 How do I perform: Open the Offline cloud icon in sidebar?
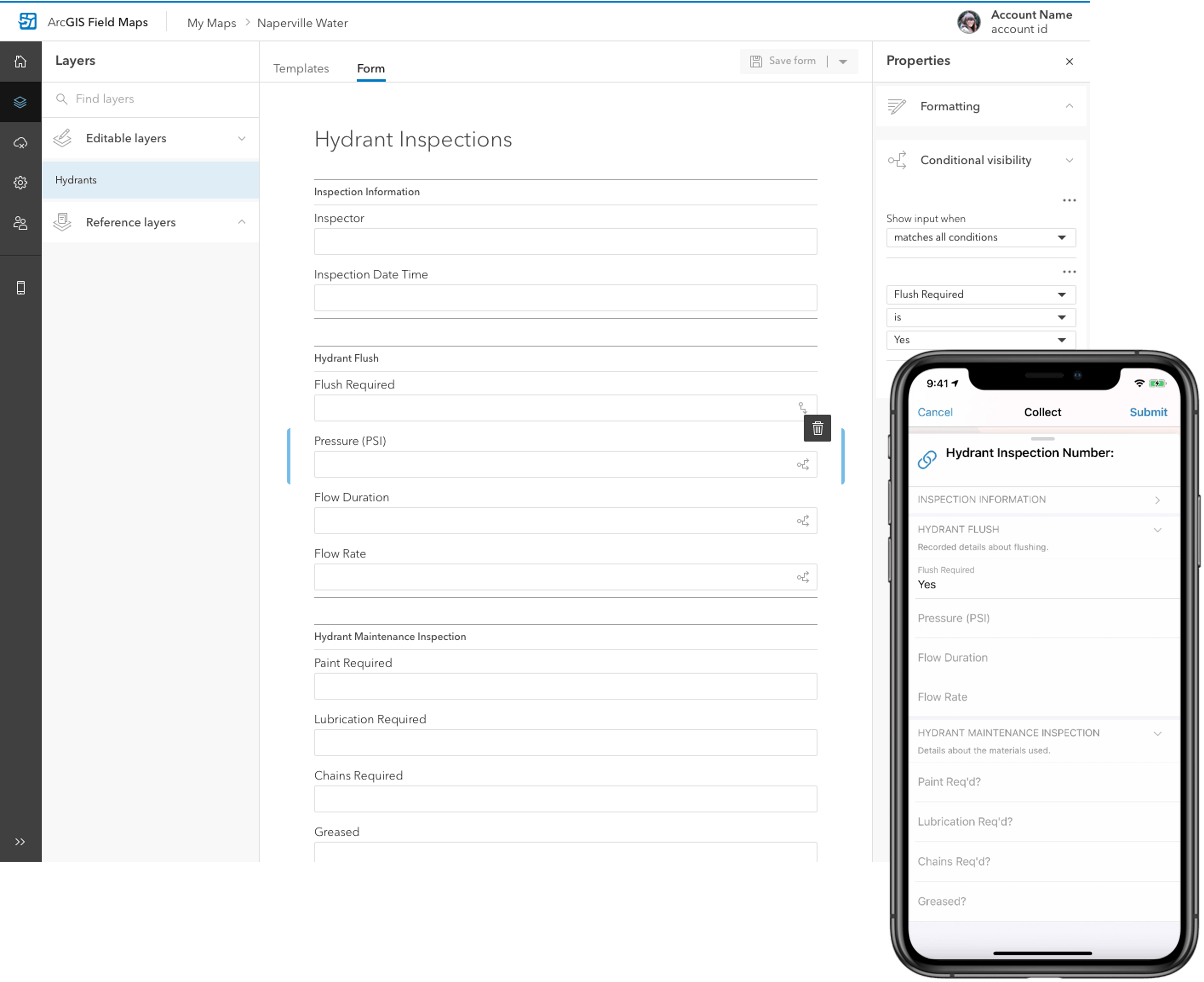coord(20,143)
